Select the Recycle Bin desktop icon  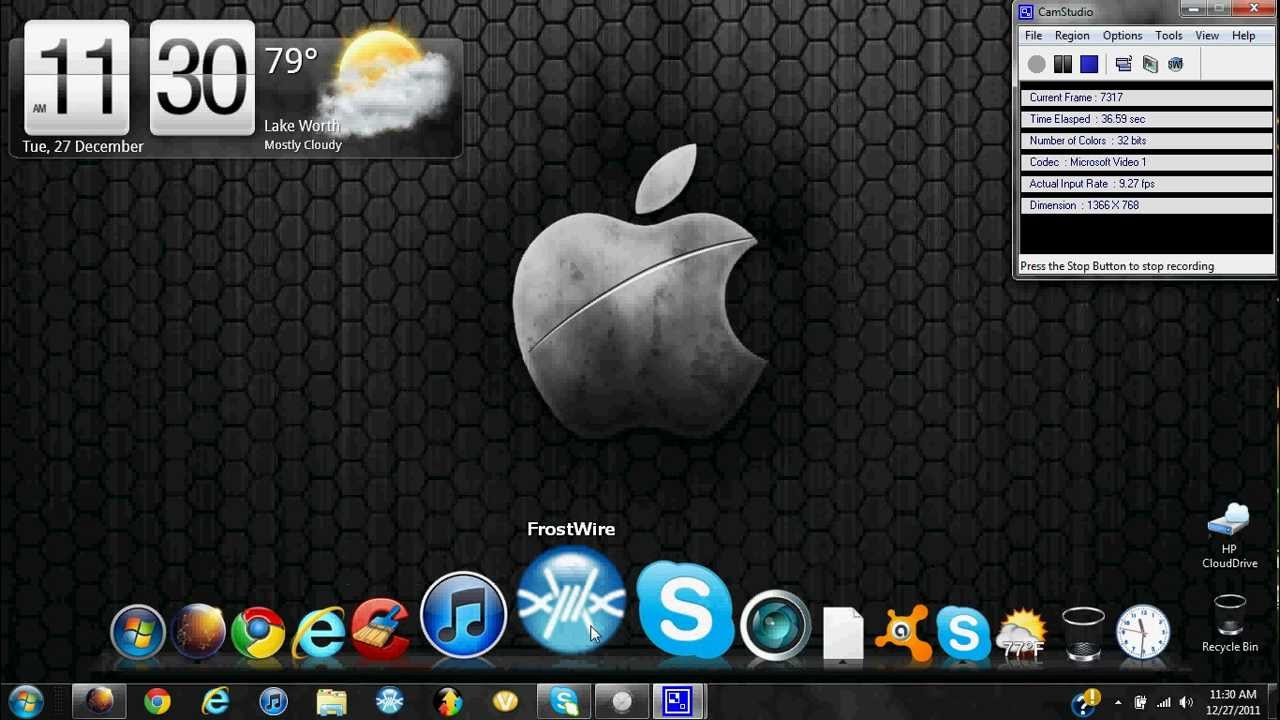[x=1229, y=624]
